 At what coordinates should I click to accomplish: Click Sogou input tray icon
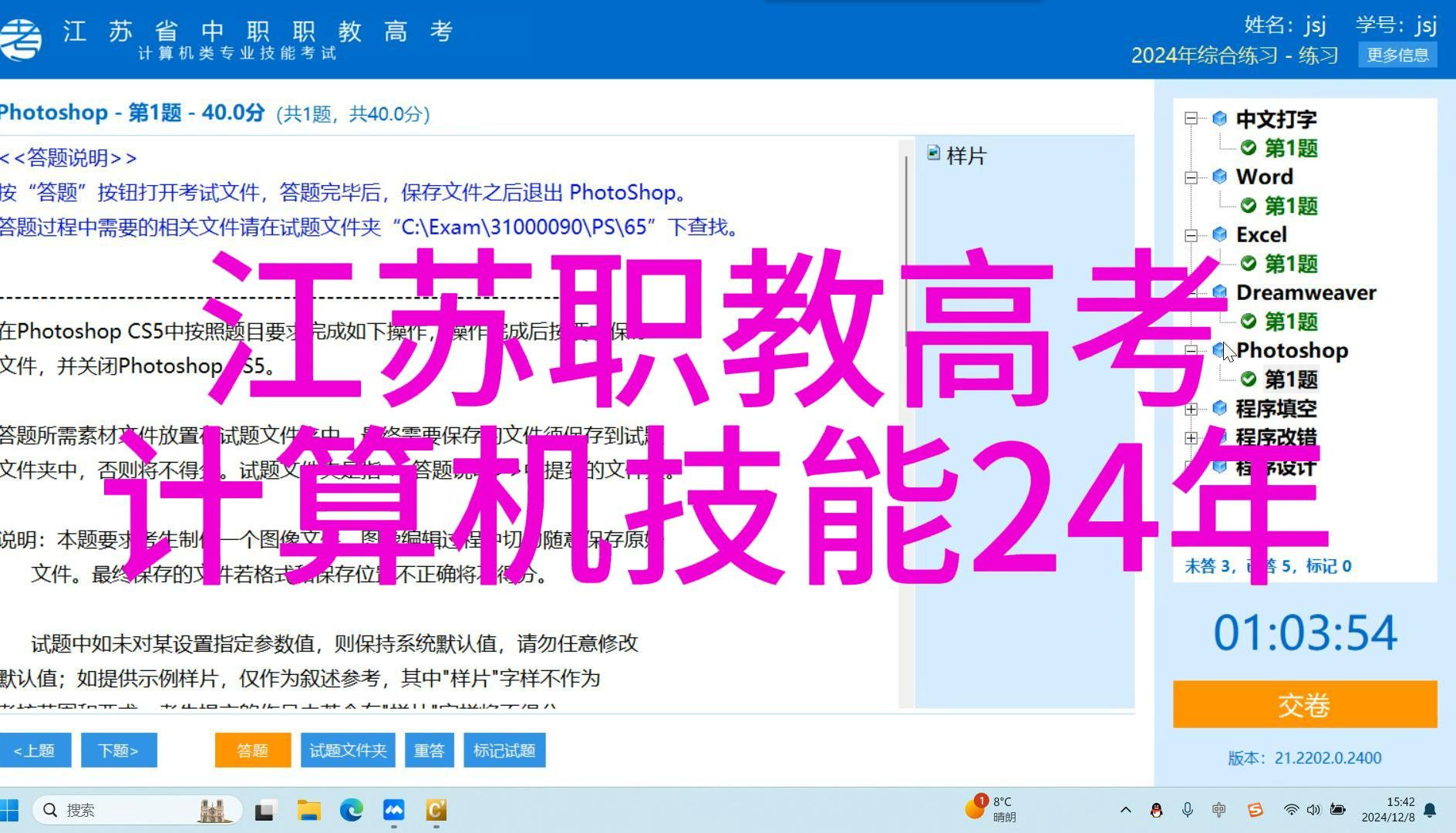pyautogui.click(x=1255, y=810)
